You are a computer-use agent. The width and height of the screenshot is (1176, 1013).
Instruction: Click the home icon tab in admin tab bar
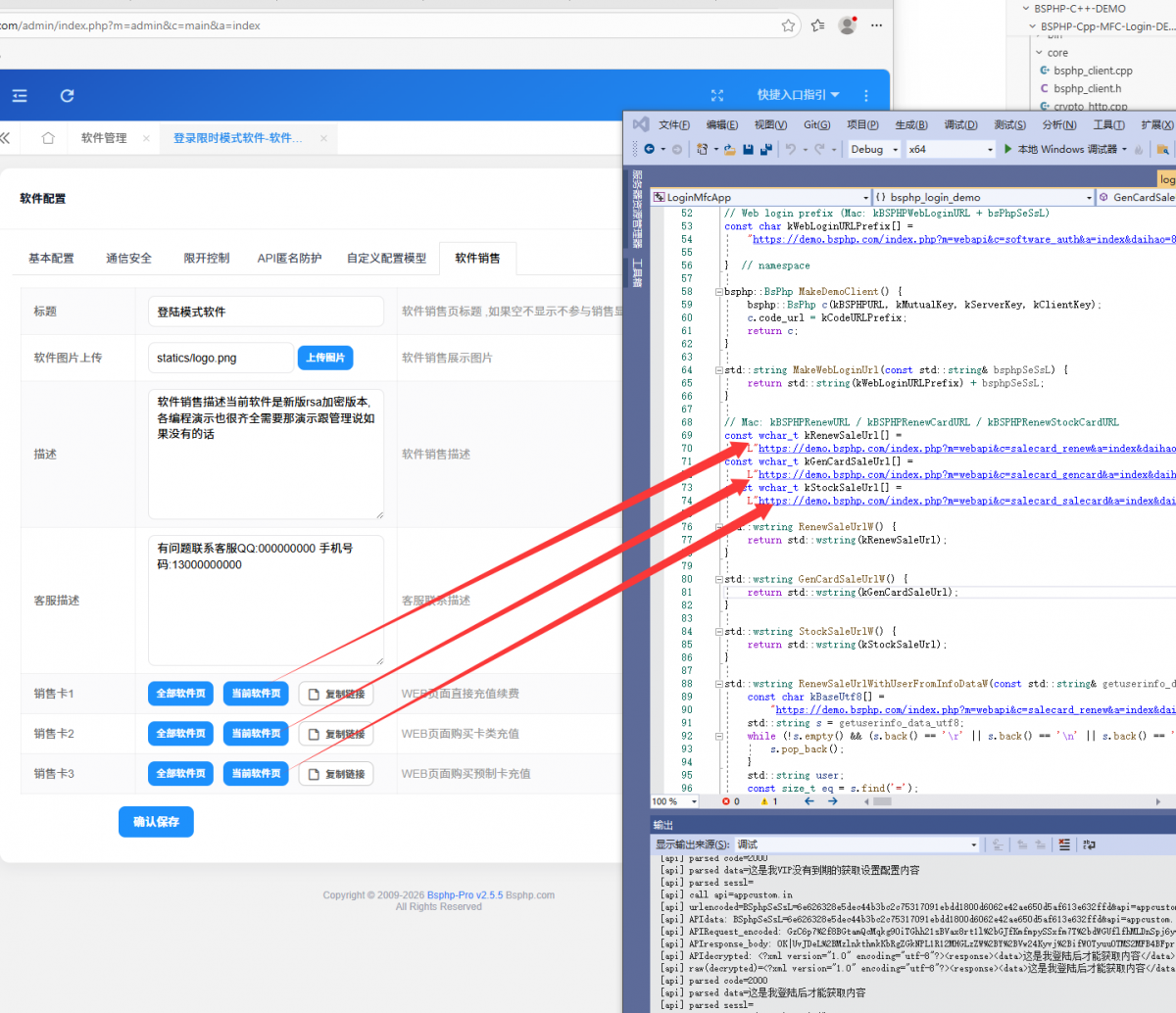pyautogui.click(x=48, y=138)
